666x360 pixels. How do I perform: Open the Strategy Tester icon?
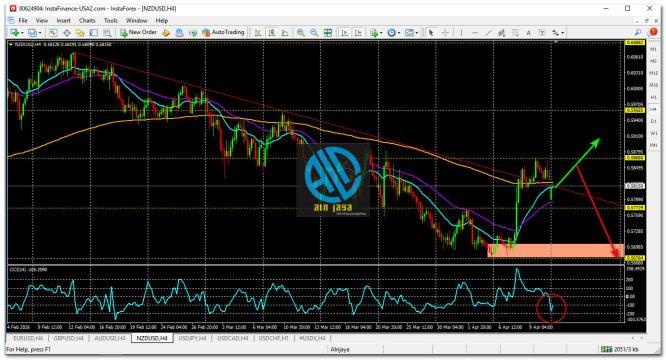pyautogui.click(x=107, y=32)
